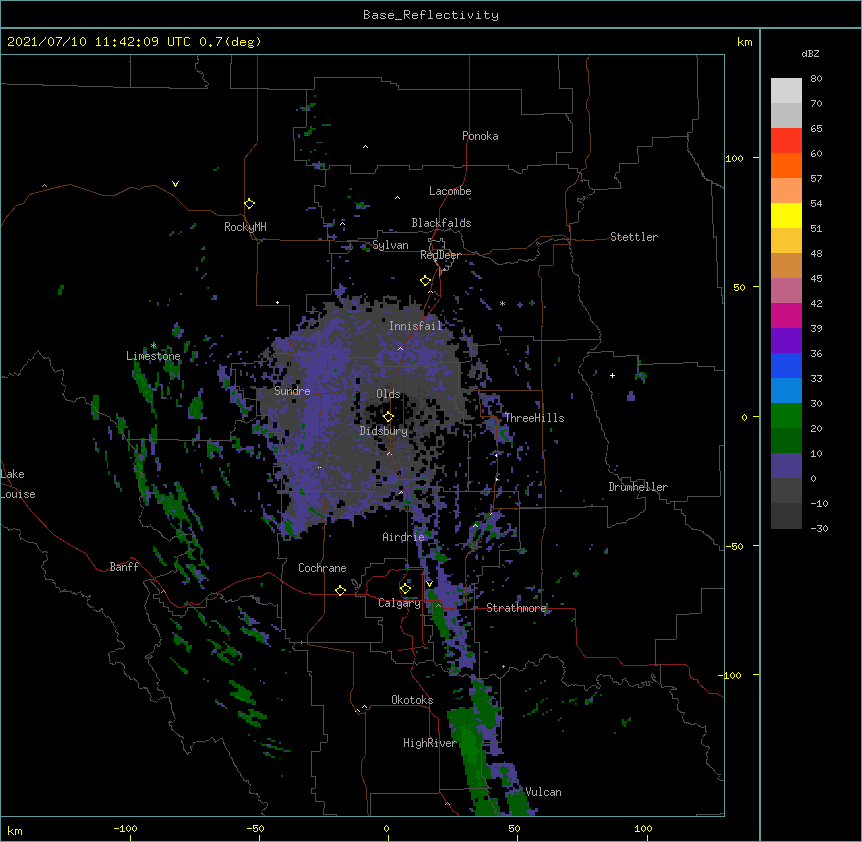Click the Limestone label
The image size is (862, 842).
pyautogui.click(x=153, y=356)
